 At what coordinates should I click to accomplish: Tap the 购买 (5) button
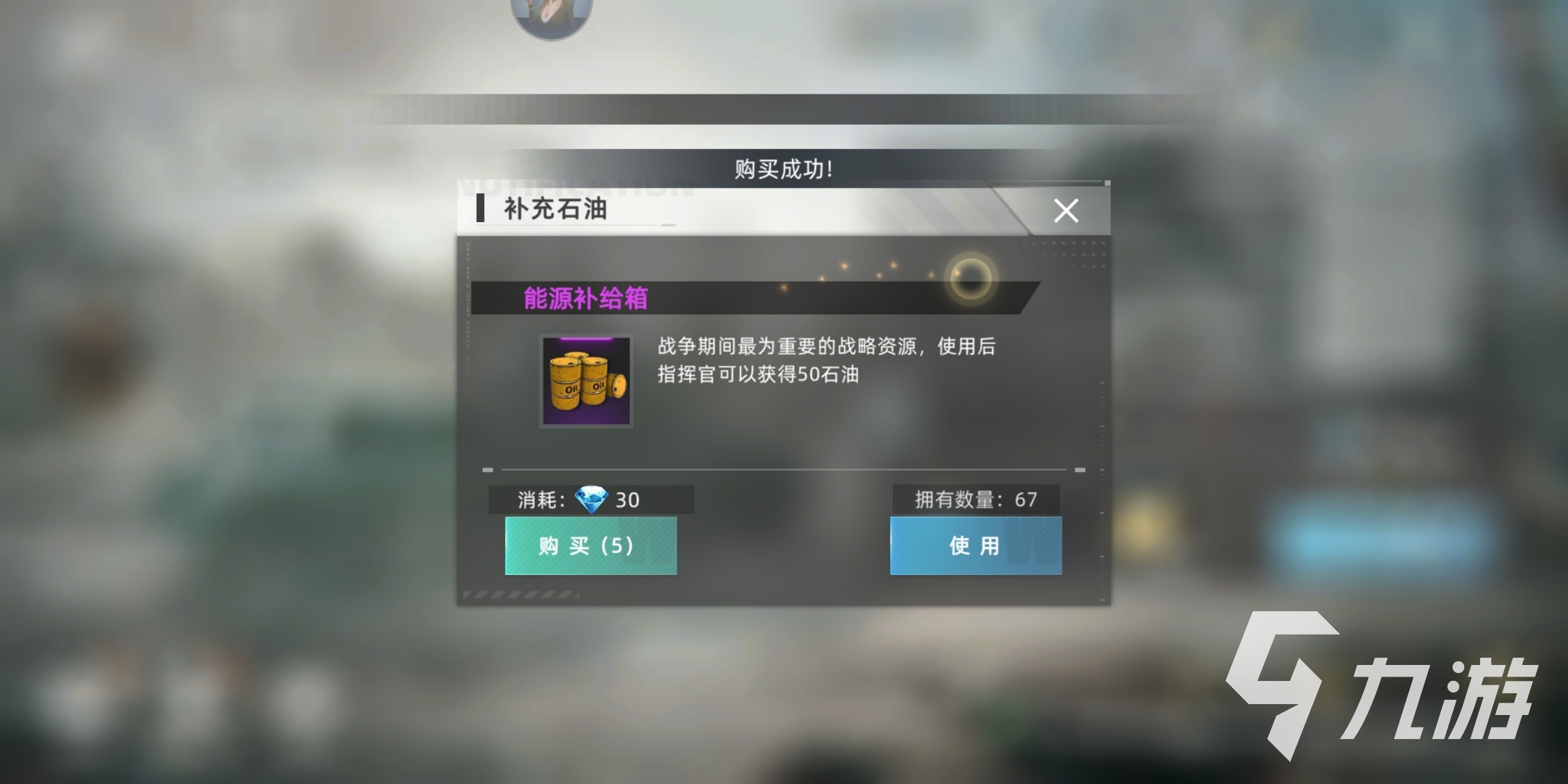click(x=591, y=546)
